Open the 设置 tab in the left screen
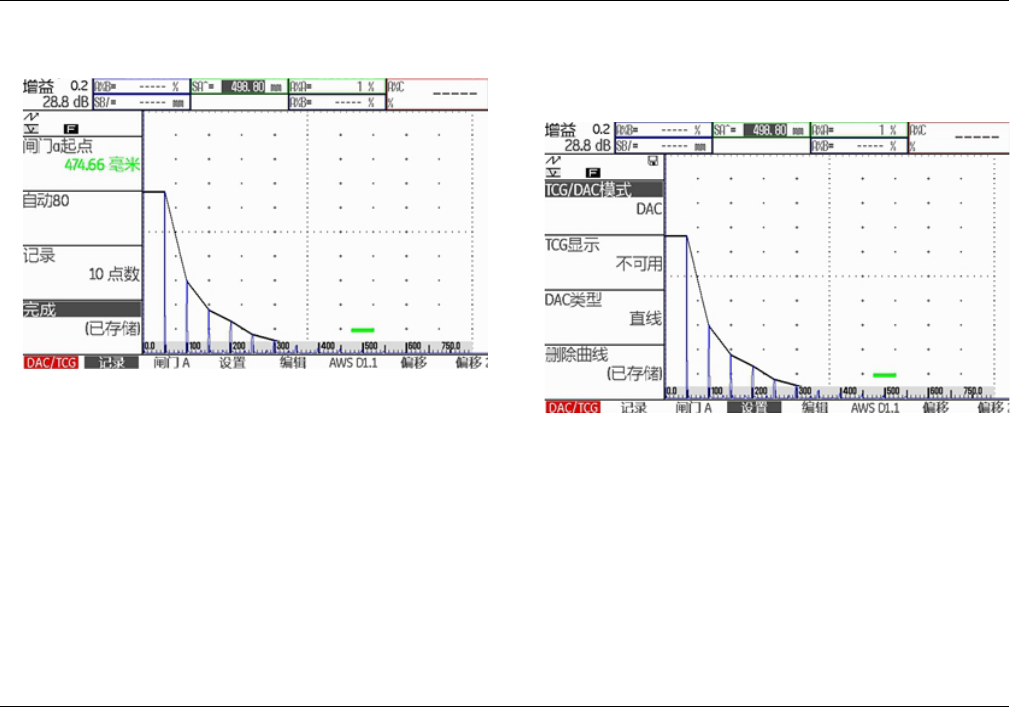 (232, 363)
